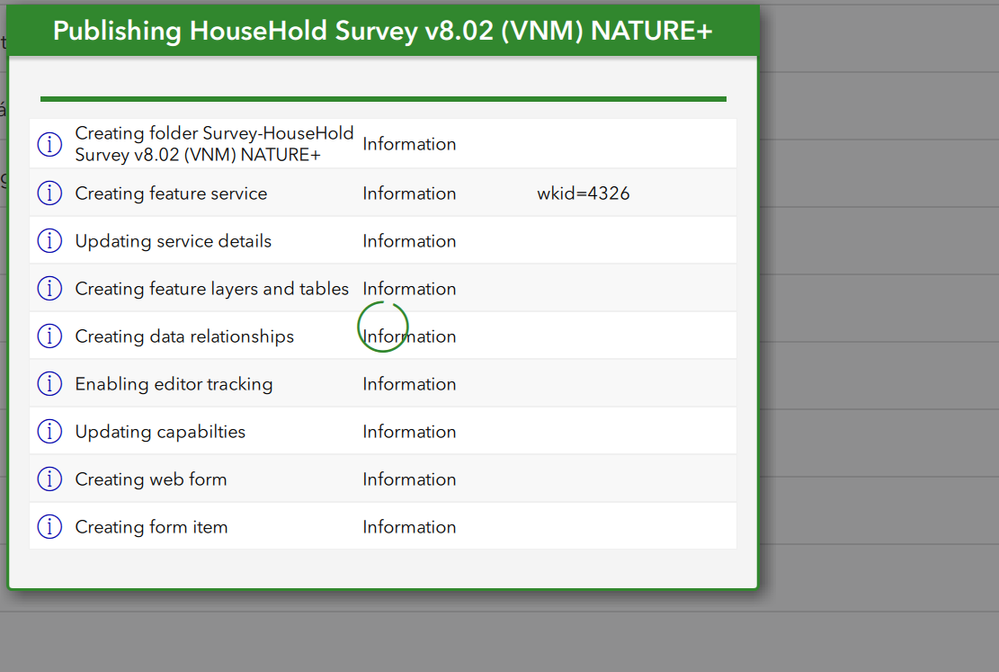Viewport: 999px width, 672px height.
Task: Click info icon beside Creating feature layers and tables
Action: coord(50,289)
